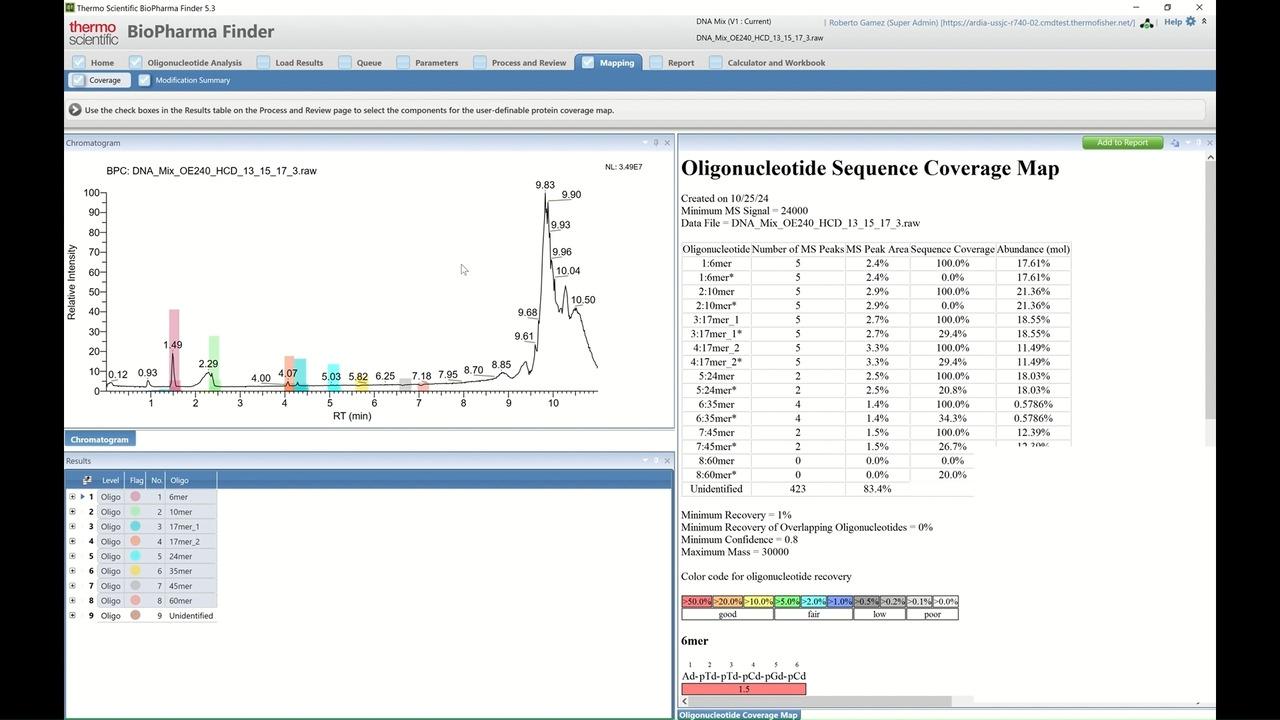Image resolution: width=1280 pixels, height=720 pixels.
Task: Click the Ardia network connection icon
Action: [x=1147, y=23]
